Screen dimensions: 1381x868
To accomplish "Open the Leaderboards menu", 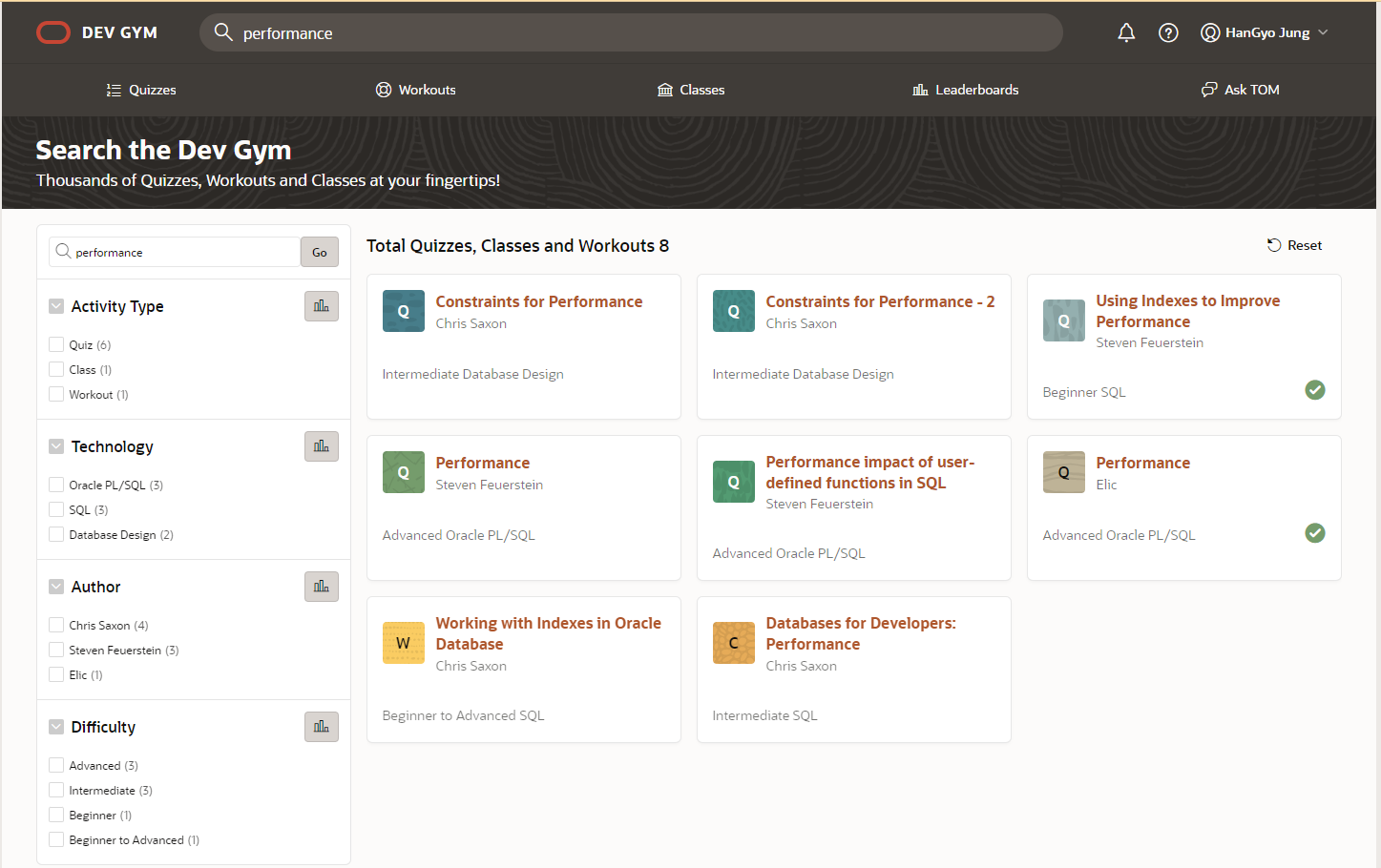I will point(966,90).
